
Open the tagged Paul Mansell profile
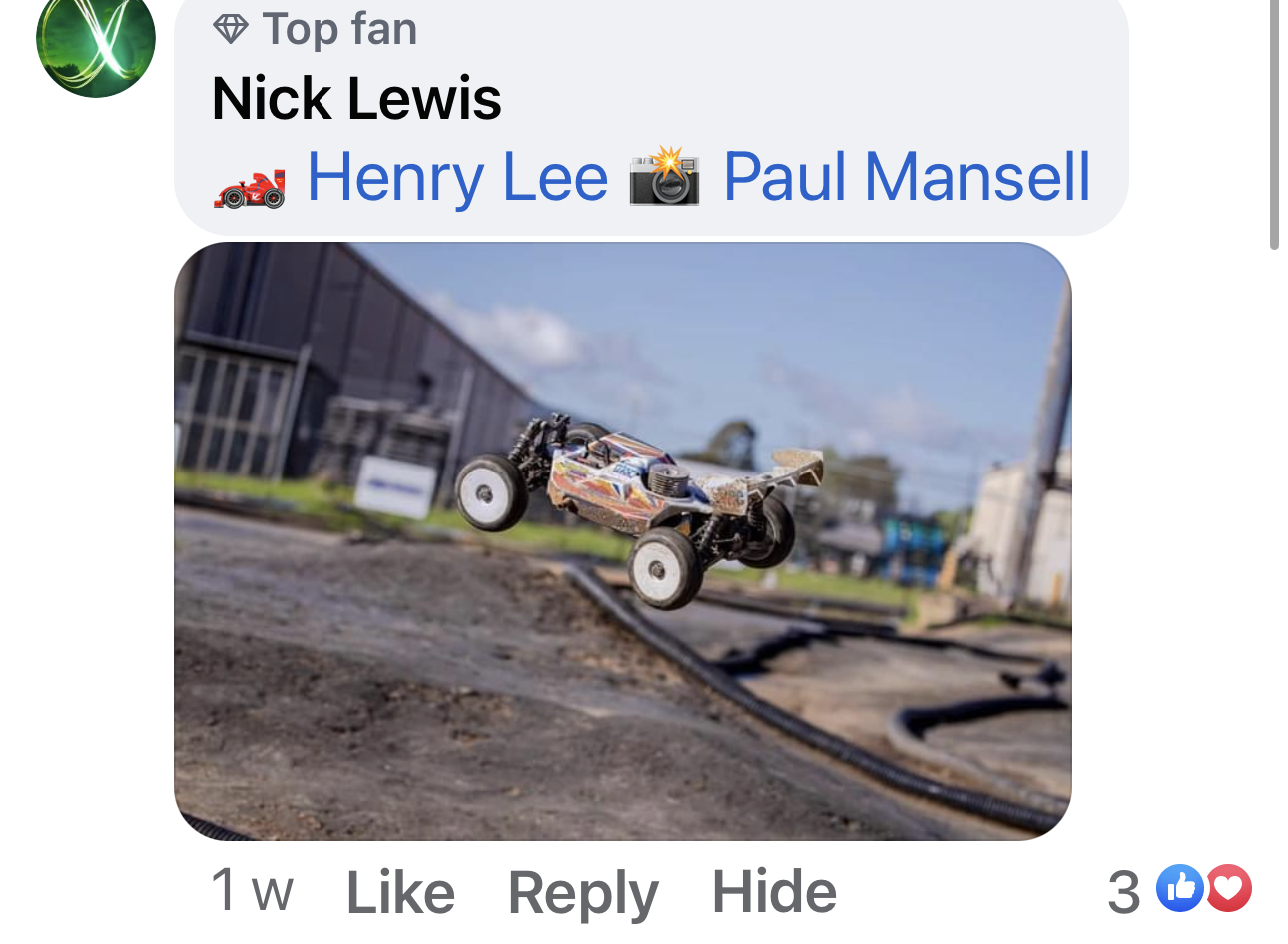coord(907,177)
